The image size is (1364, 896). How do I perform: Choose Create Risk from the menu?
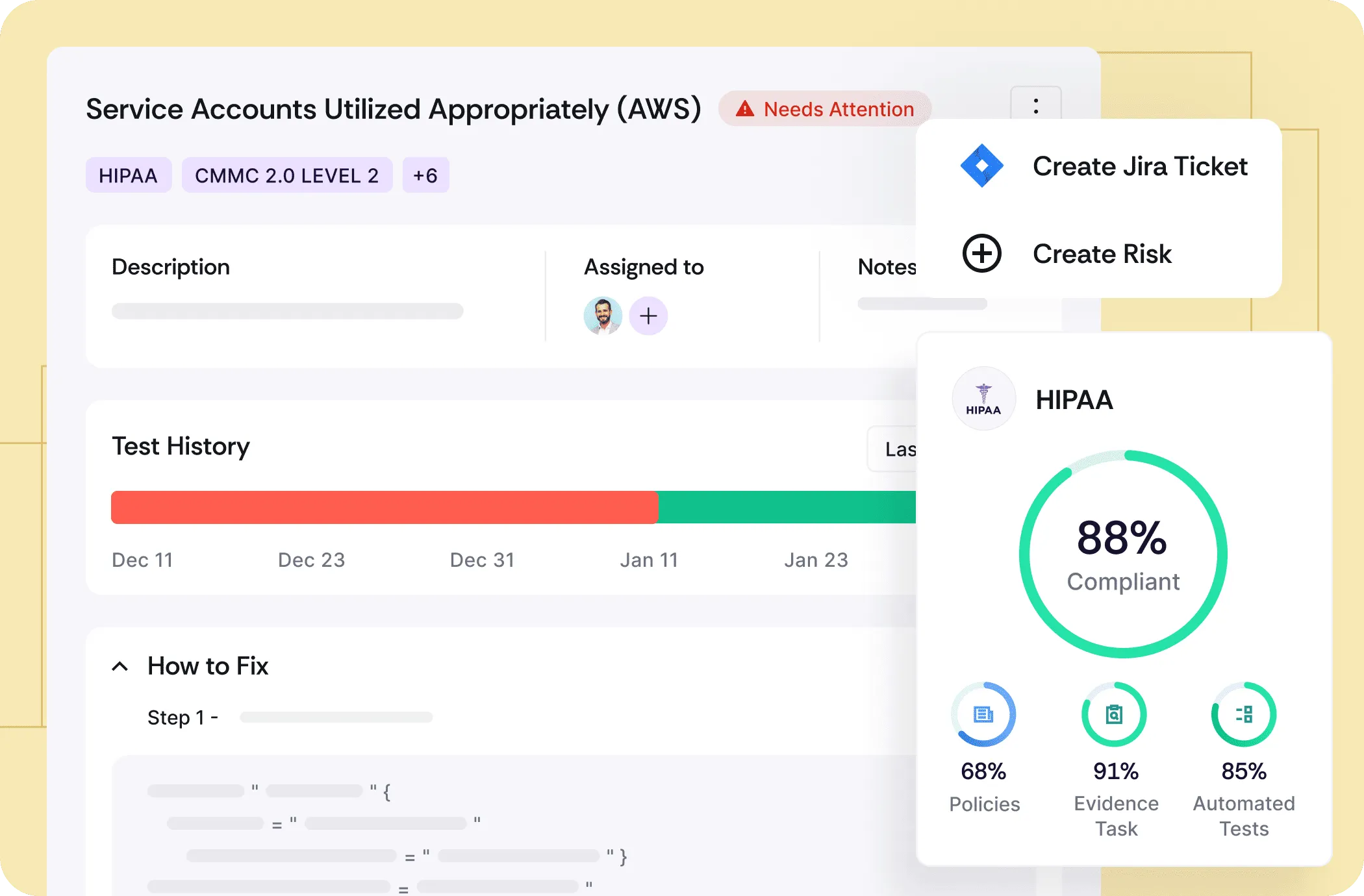pos(1102,254)
